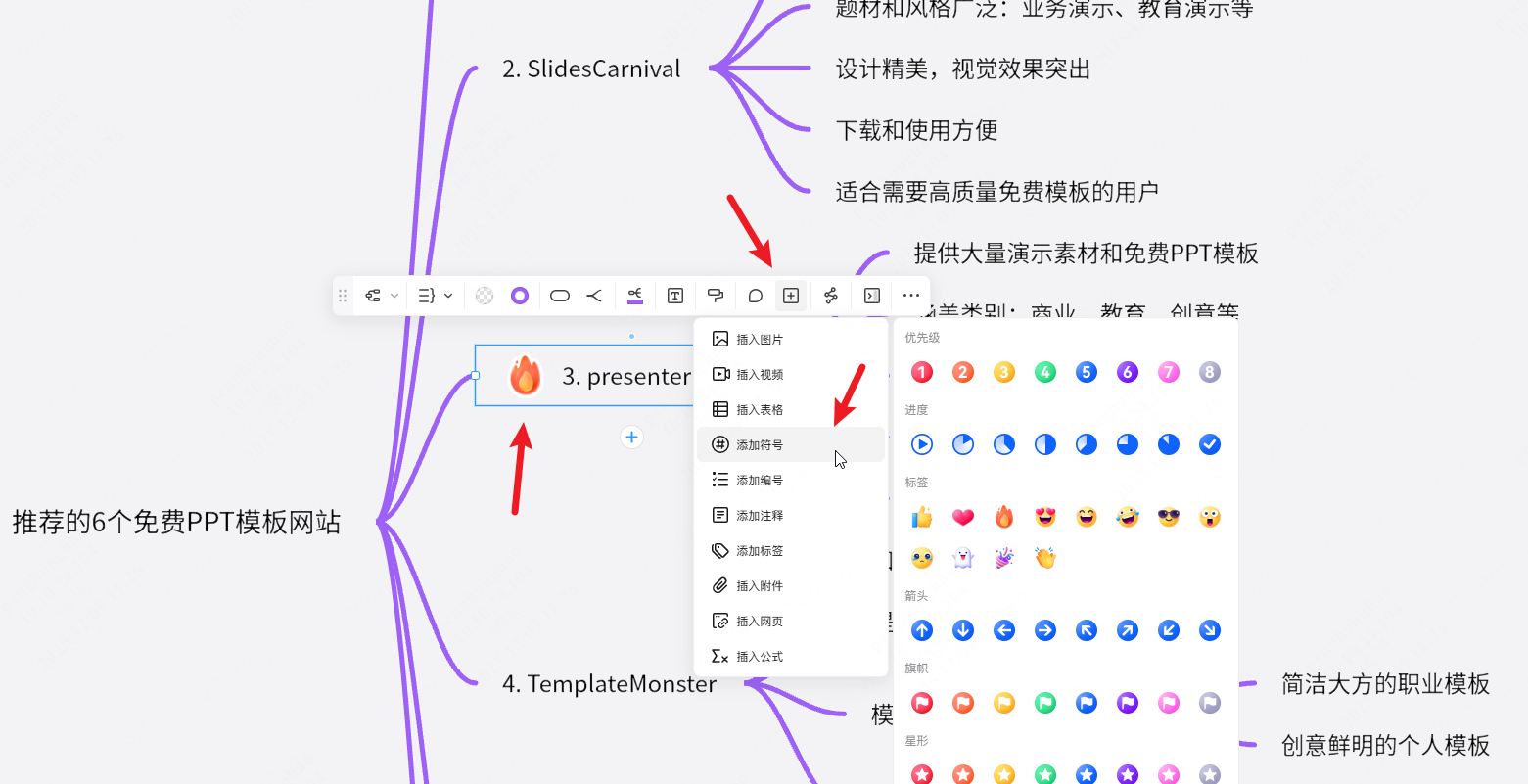Expand the layout structure dropdown arrow

[x=394, y=296]
